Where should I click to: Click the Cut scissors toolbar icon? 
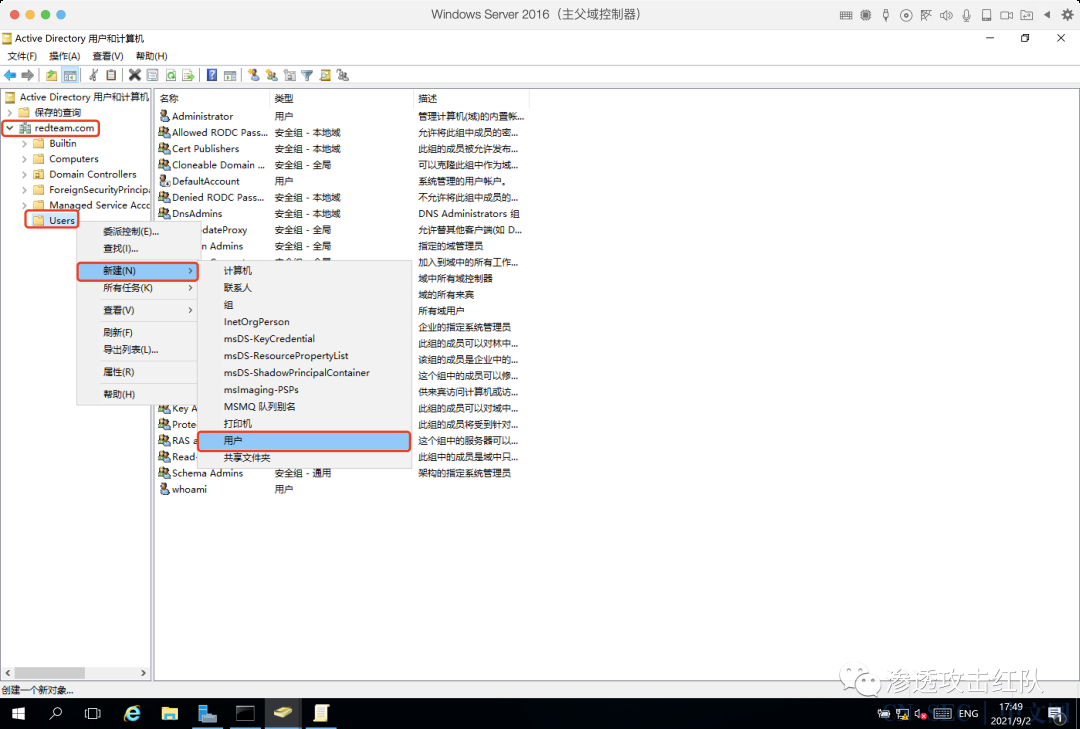coord(94,75)
